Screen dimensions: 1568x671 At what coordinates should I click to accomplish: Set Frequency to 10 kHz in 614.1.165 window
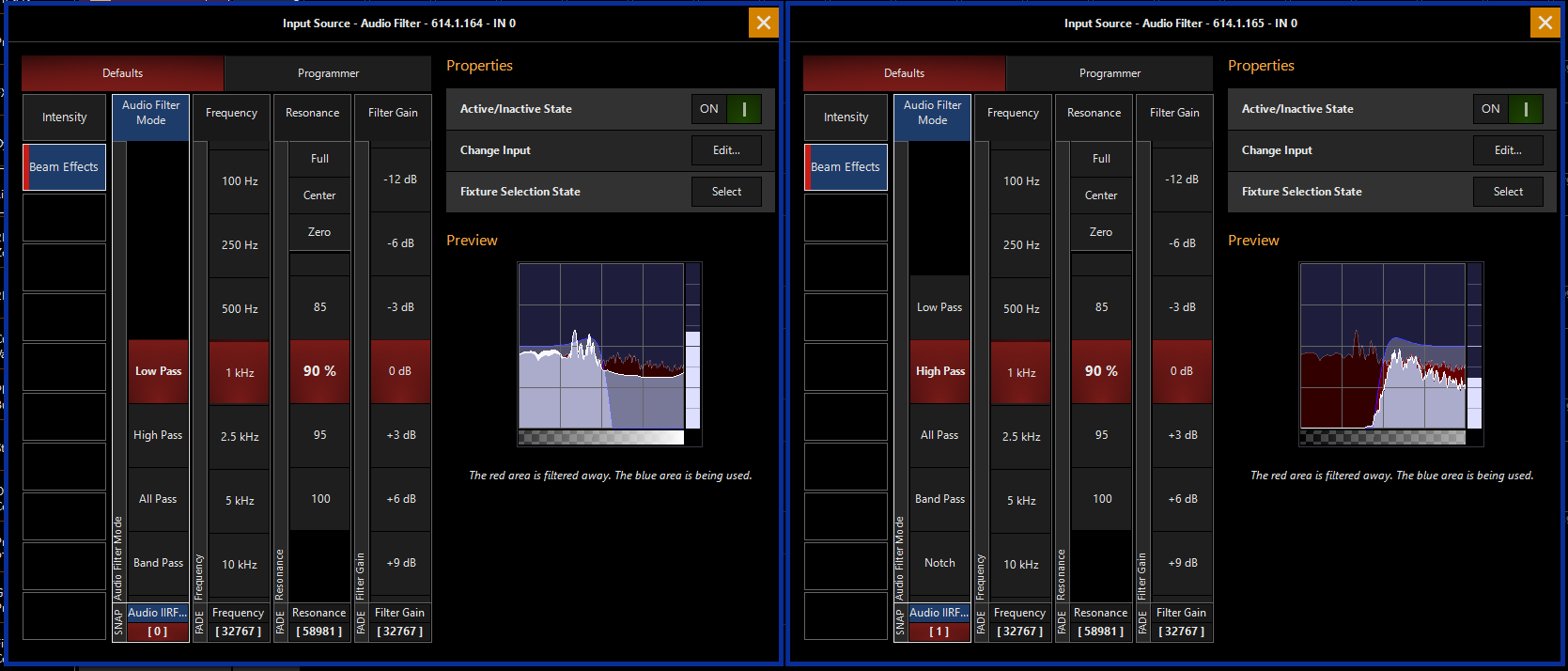pos(1021,565)
